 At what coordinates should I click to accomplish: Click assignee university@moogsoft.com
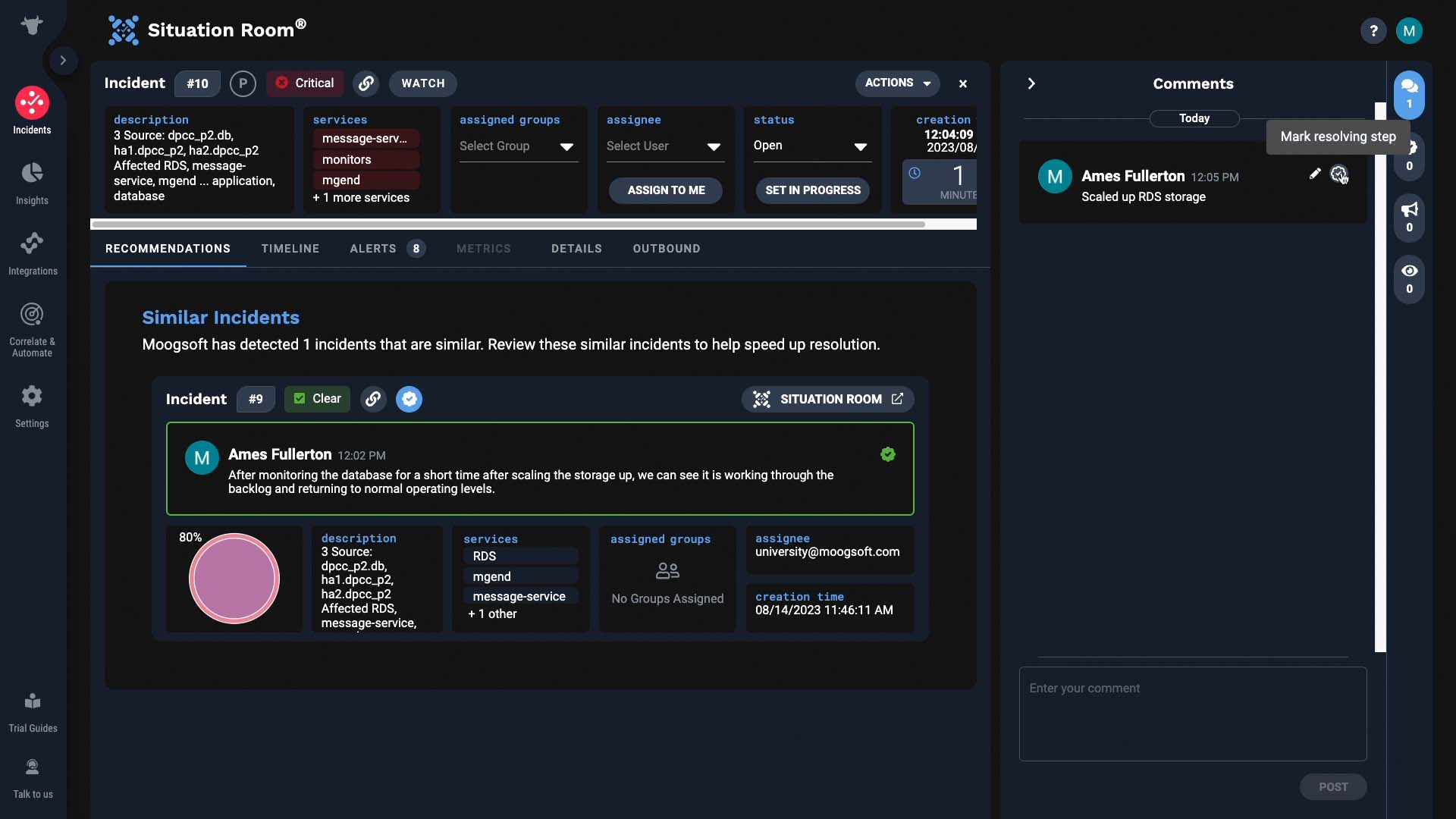point(827,552)
